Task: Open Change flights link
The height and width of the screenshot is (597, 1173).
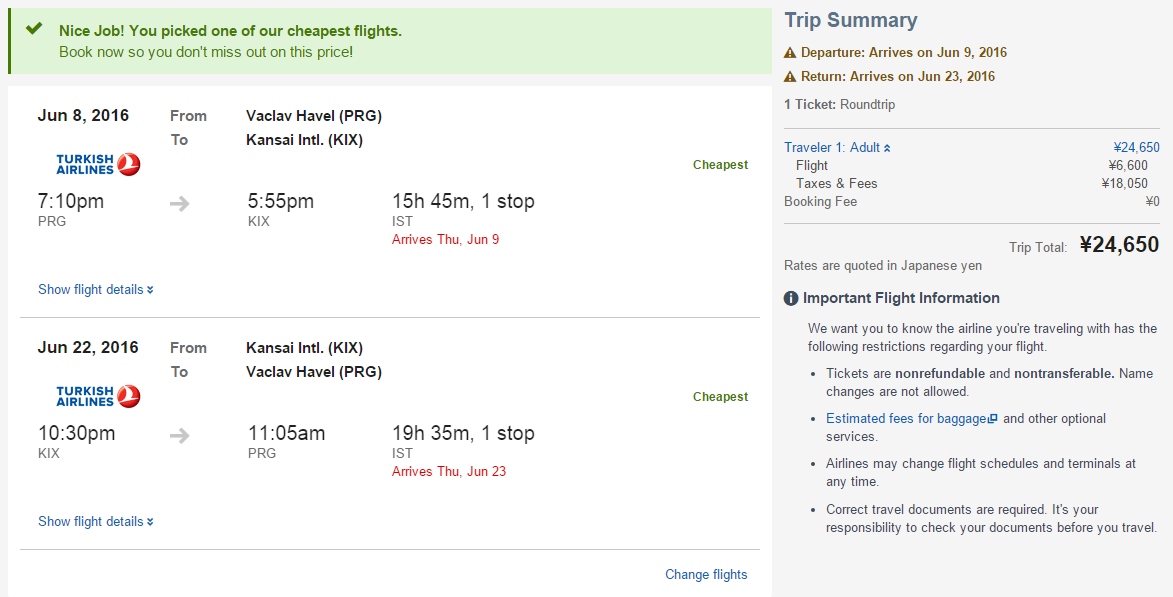Action: (706, 575)
